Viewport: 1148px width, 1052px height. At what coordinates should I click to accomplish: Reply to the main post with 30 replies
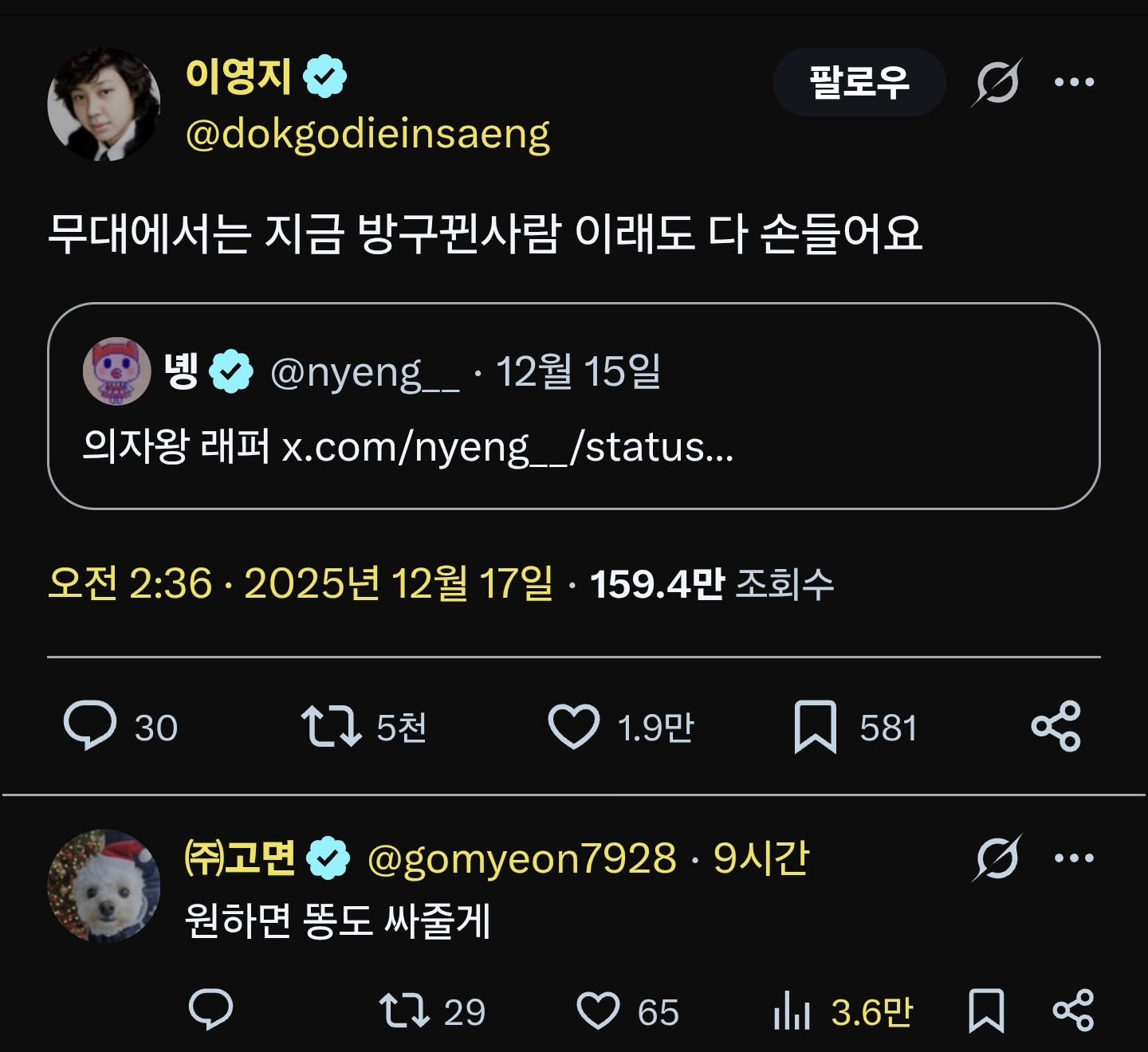click(x=90, y=726)
